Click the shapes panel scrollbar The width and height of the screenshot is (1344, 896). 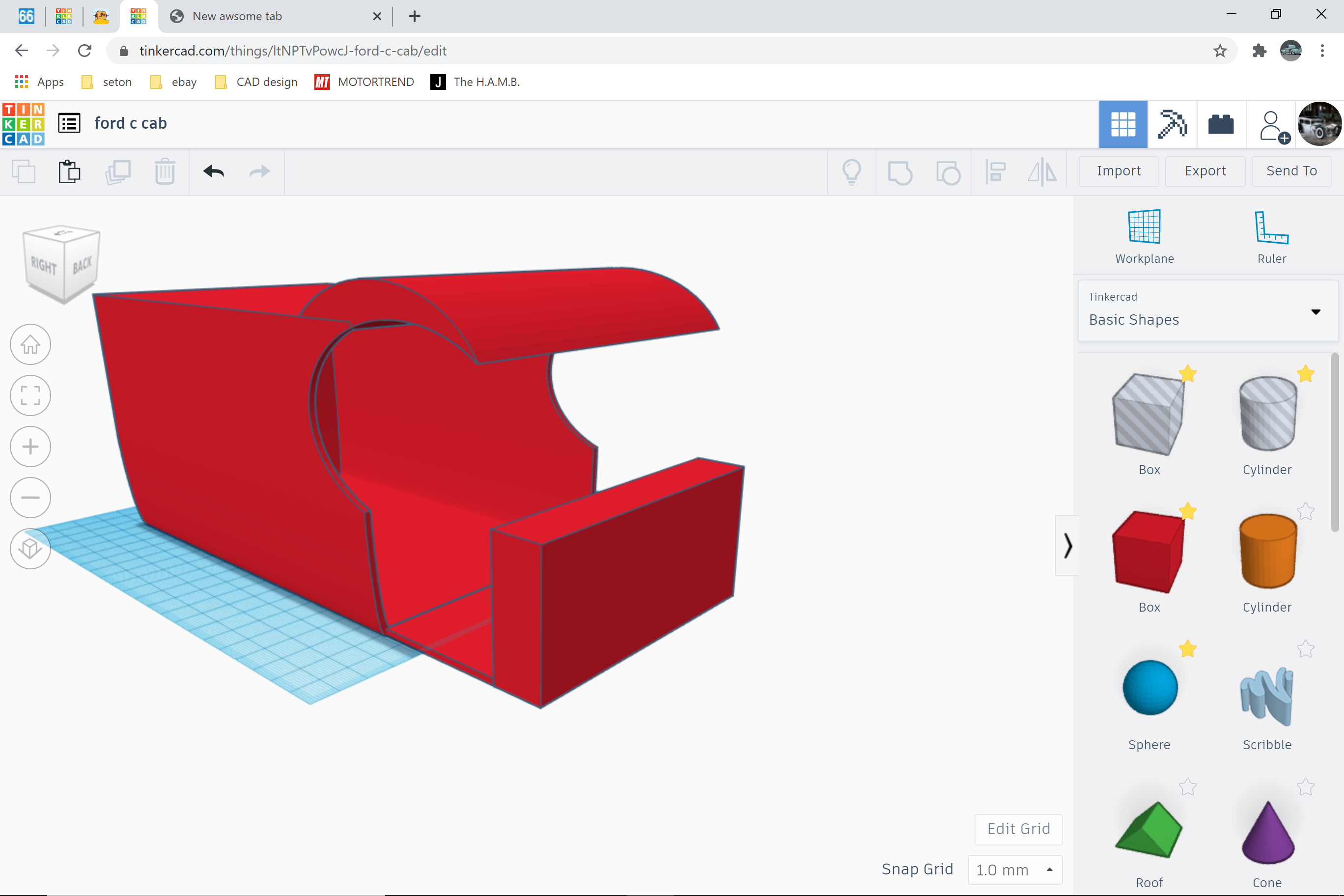1334,442
